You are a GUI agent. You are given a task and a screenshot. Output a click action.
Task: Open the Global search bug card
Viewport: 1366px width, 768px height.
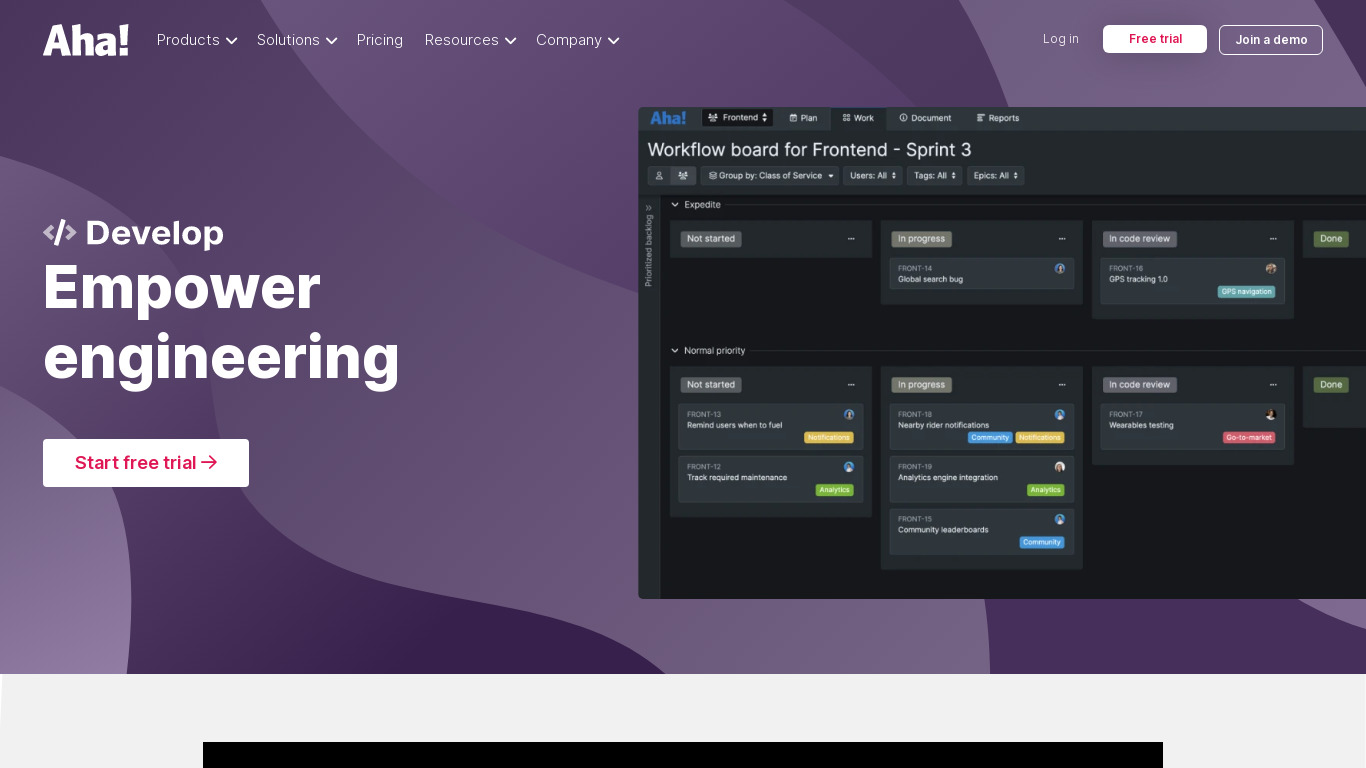(x=982, y=274)
